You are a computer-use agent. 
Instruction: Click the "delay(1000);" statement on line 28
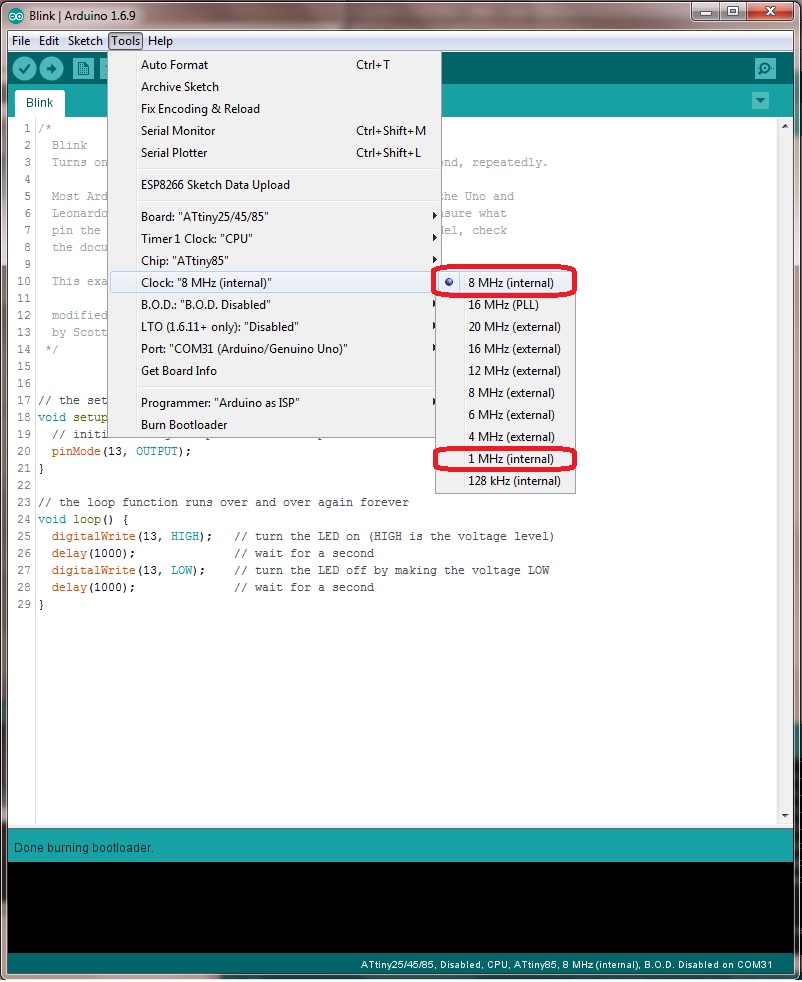(x=93, y=587)
